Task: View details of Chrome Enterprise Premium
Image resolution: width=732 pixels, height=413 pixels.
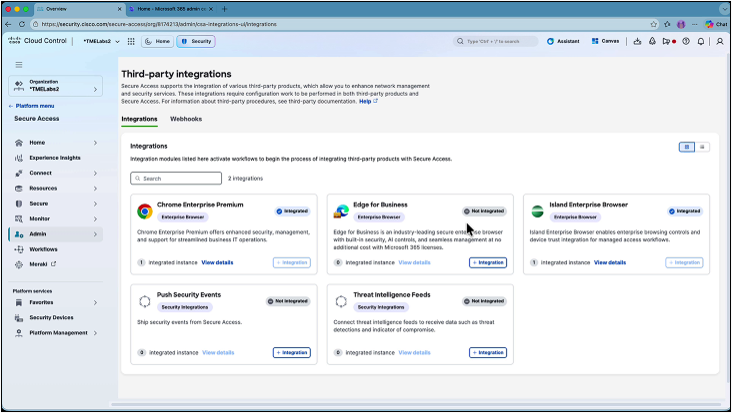Action: pyautogui.click(x=217, y=263)
